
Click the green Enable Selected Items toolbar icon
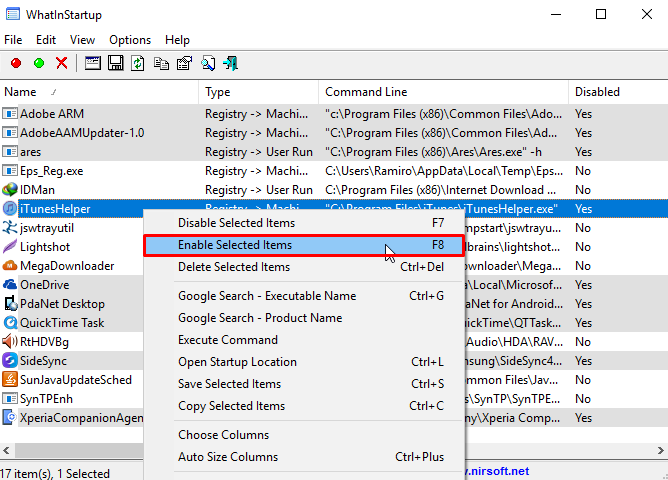pyautogui.click(x=39, y=63)
